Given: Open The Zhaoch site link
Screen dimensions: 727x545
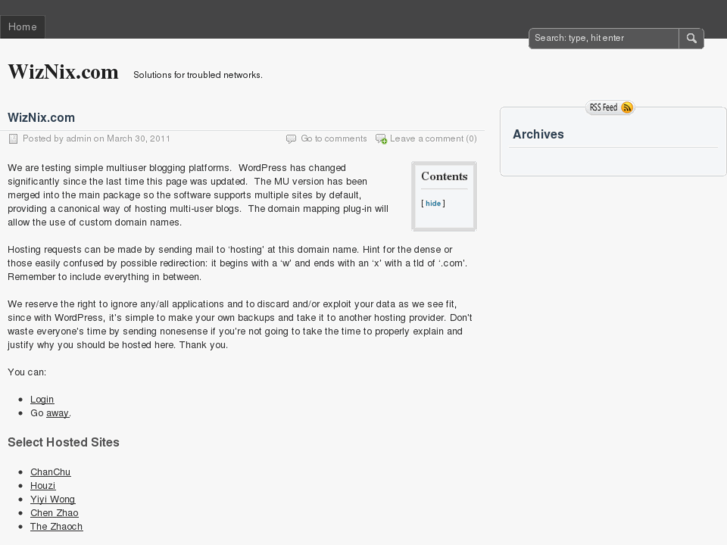Looking at the screenshot, I should (56, 526).
